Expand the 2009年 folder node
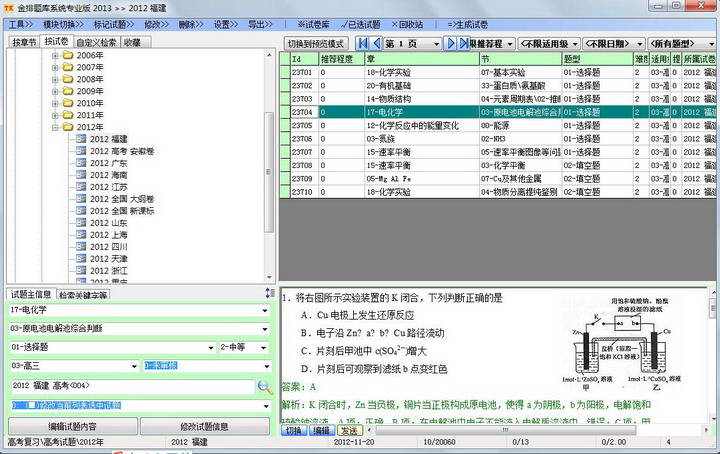This screenshot has height=454, width=720. (55, 91)
